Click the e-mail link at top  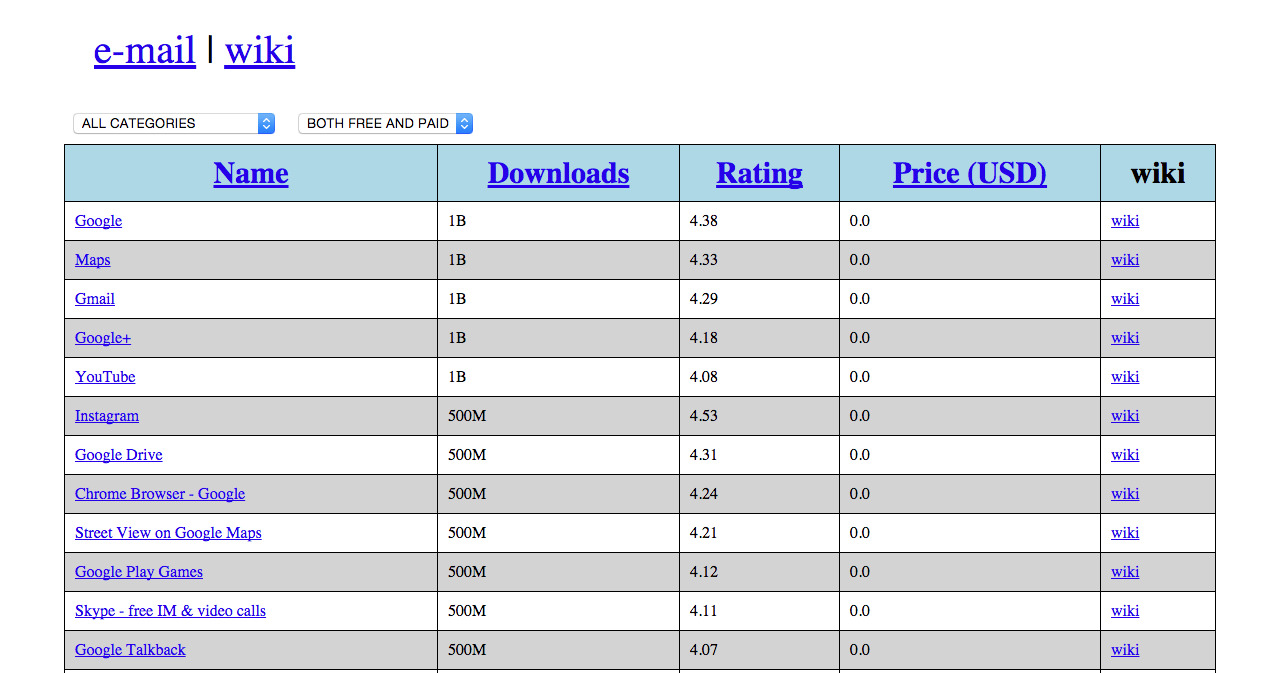[144, 50]
